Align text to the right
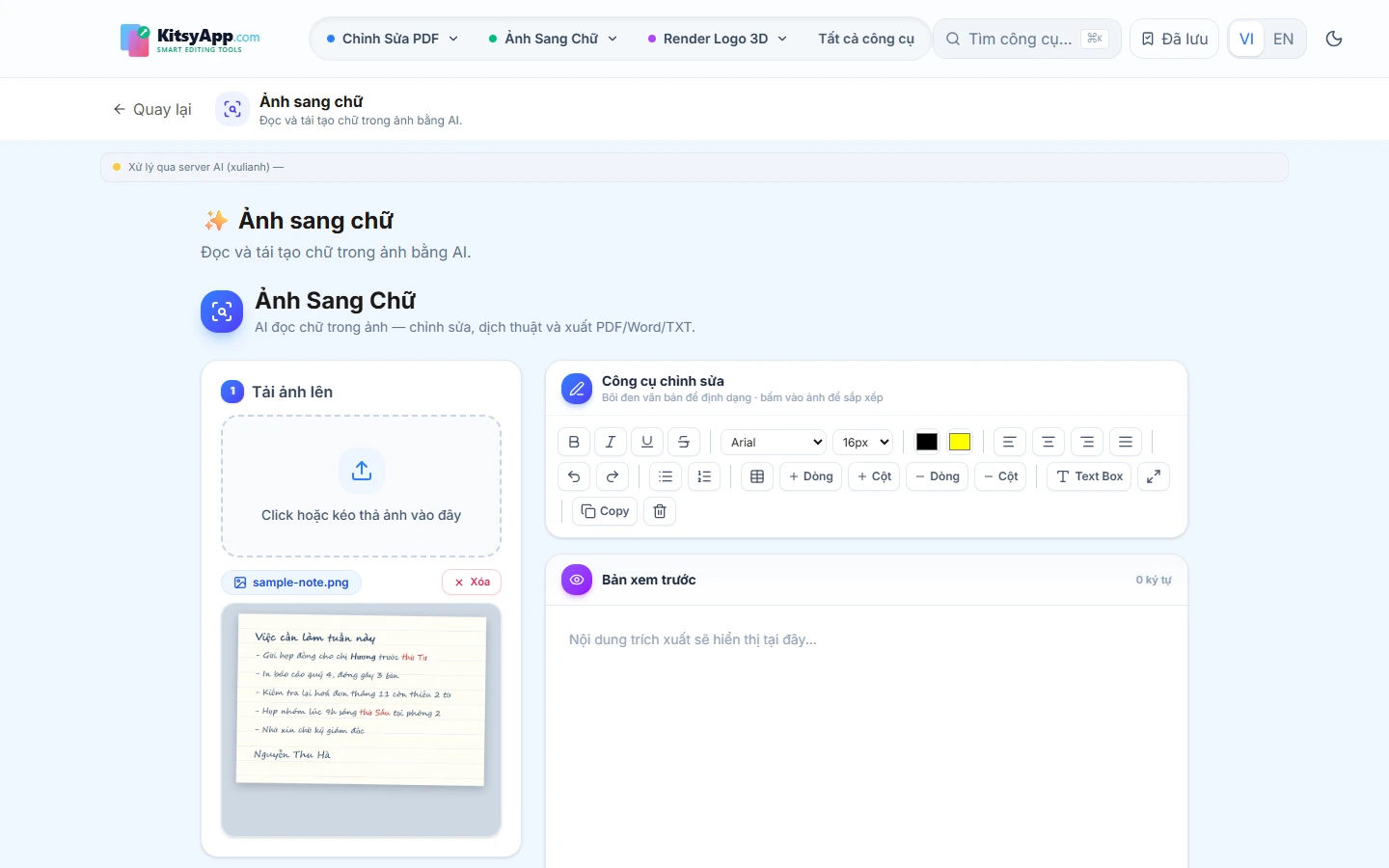The image size is (1389, 868). (1087, 442)
